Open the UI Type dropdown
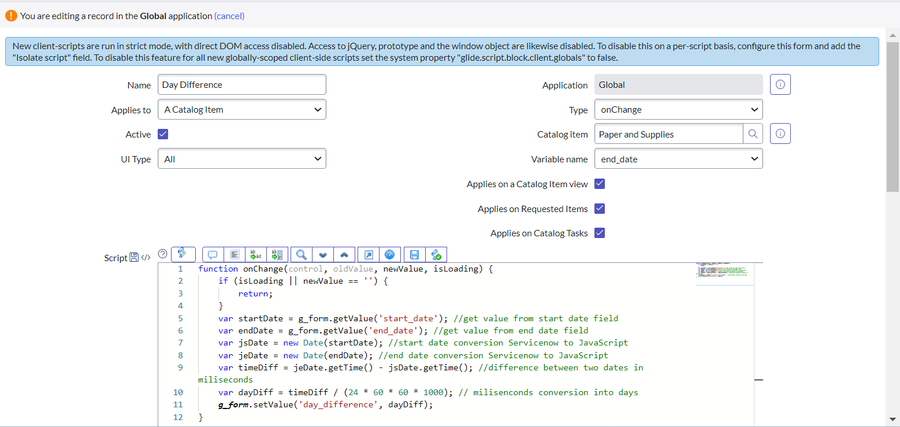The height and width of the screenshot is (427, 900). (x=242, y=159)
